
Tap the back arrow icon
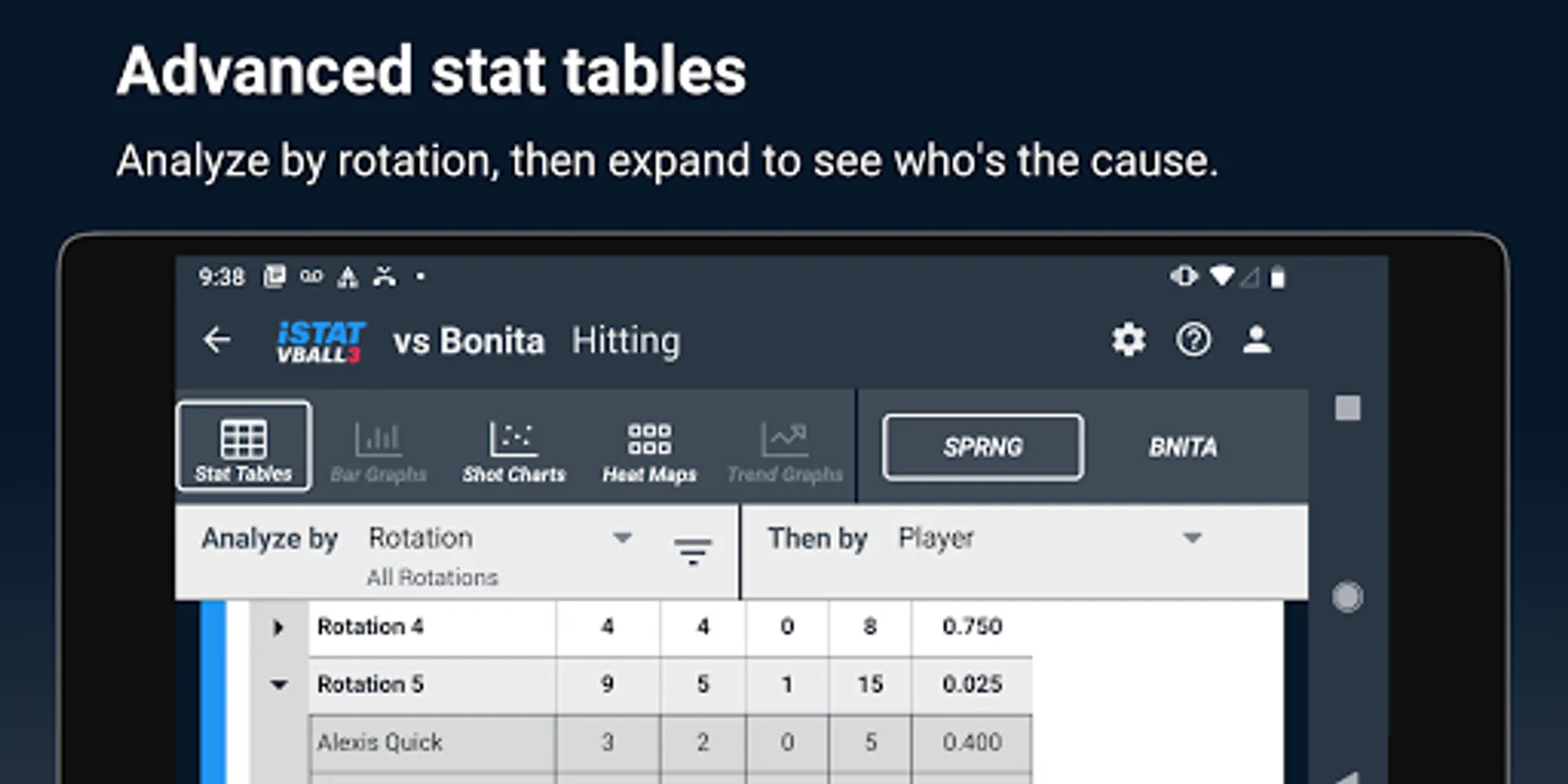[x=217, y=340]
